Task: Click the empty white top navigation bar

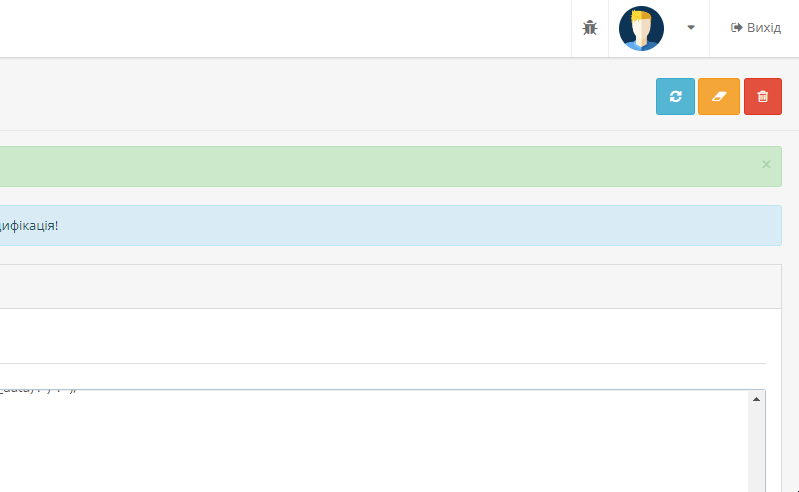Action: [x=285, y=28]
